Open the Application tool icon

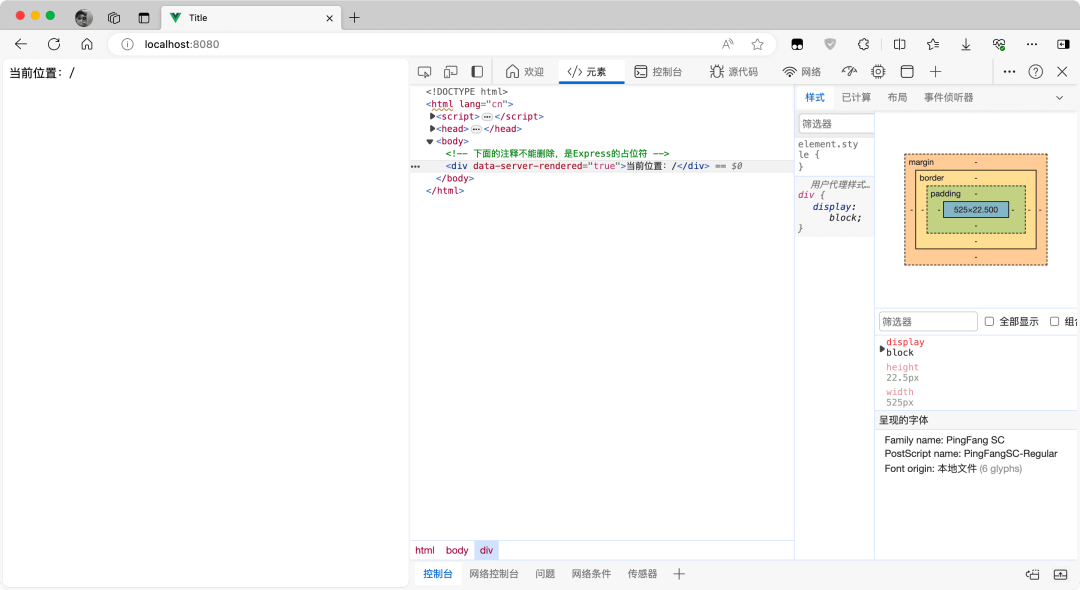click(907, 72)
